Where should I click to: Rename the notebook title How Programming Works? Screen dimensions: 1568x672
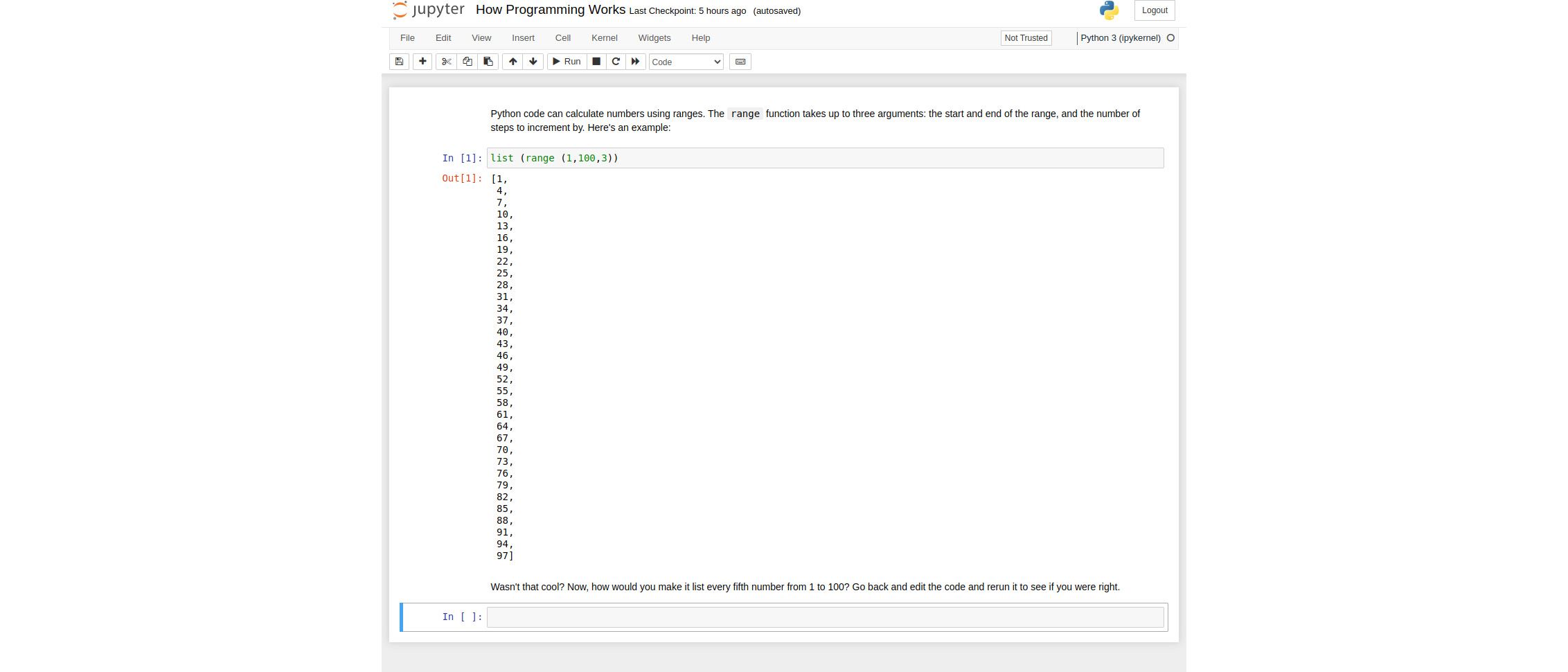pos(551,10)
